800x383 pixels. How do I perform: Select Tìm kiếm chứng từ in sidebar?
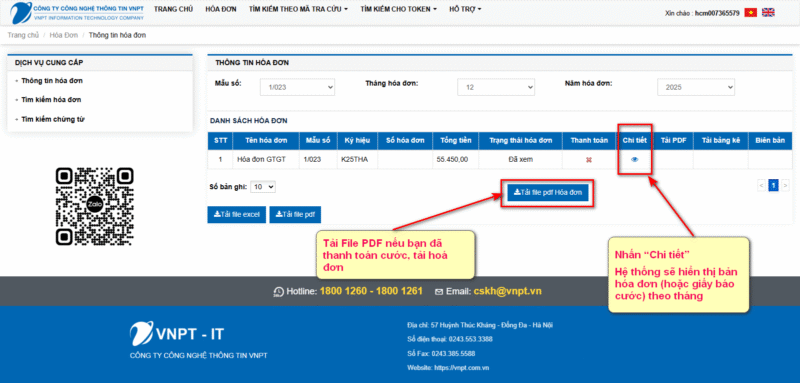click(53, 119)
